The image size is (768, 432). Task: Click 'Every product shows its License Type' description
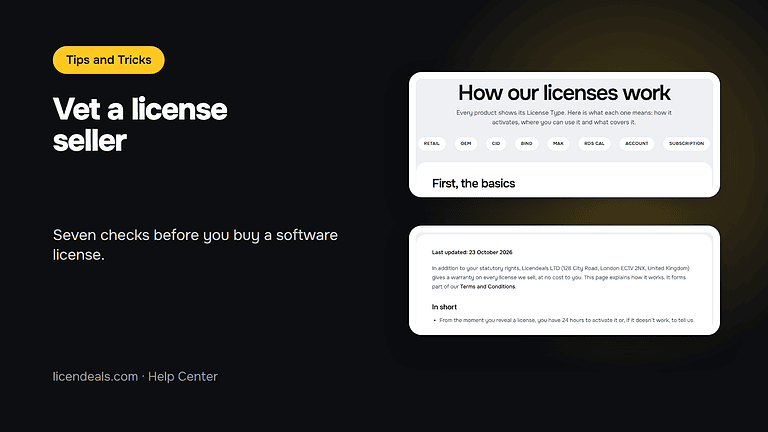[x=564, y=118]
